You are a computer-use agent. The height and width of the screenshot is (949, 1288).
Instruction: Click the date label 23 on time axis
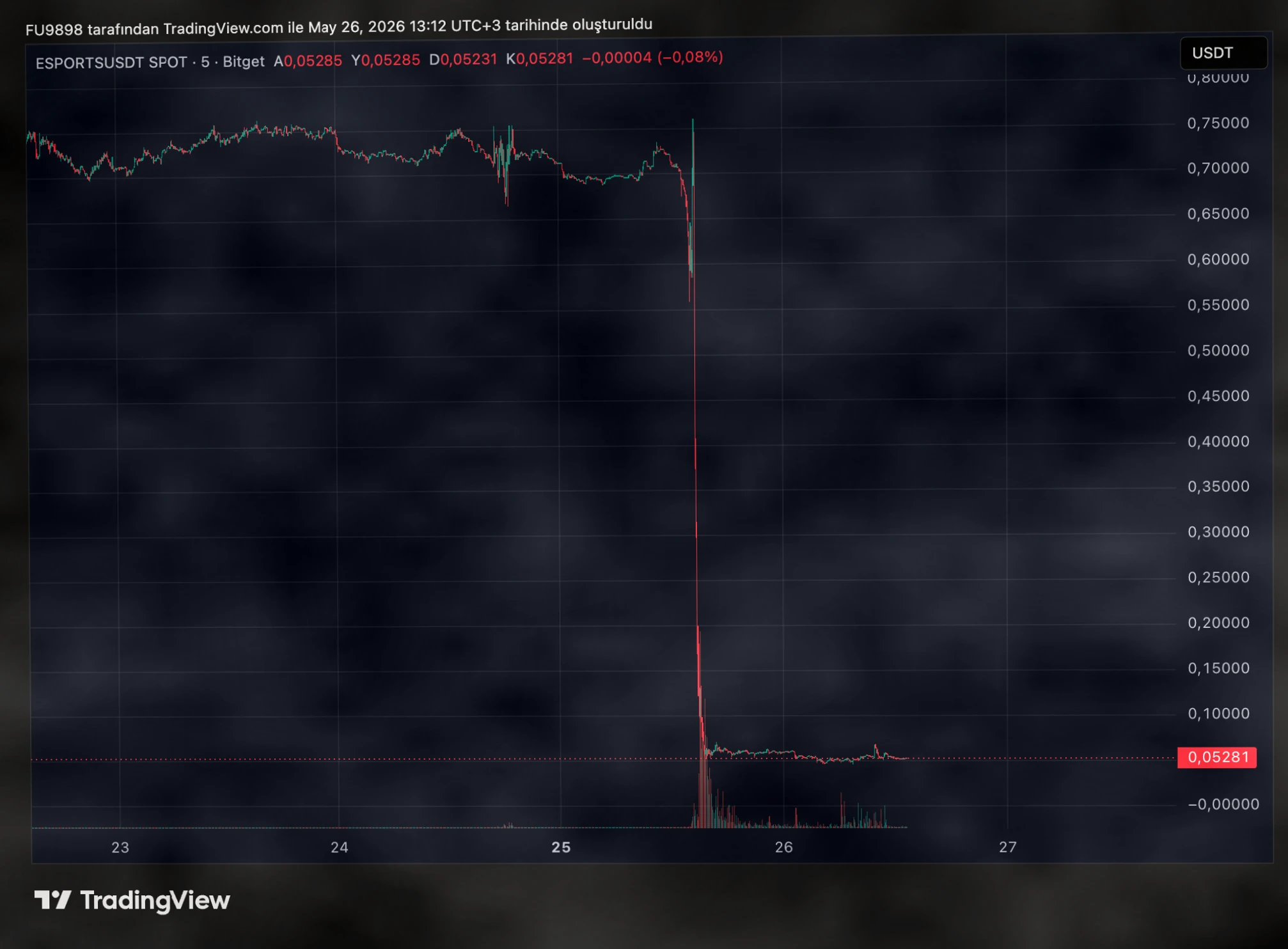120,847
